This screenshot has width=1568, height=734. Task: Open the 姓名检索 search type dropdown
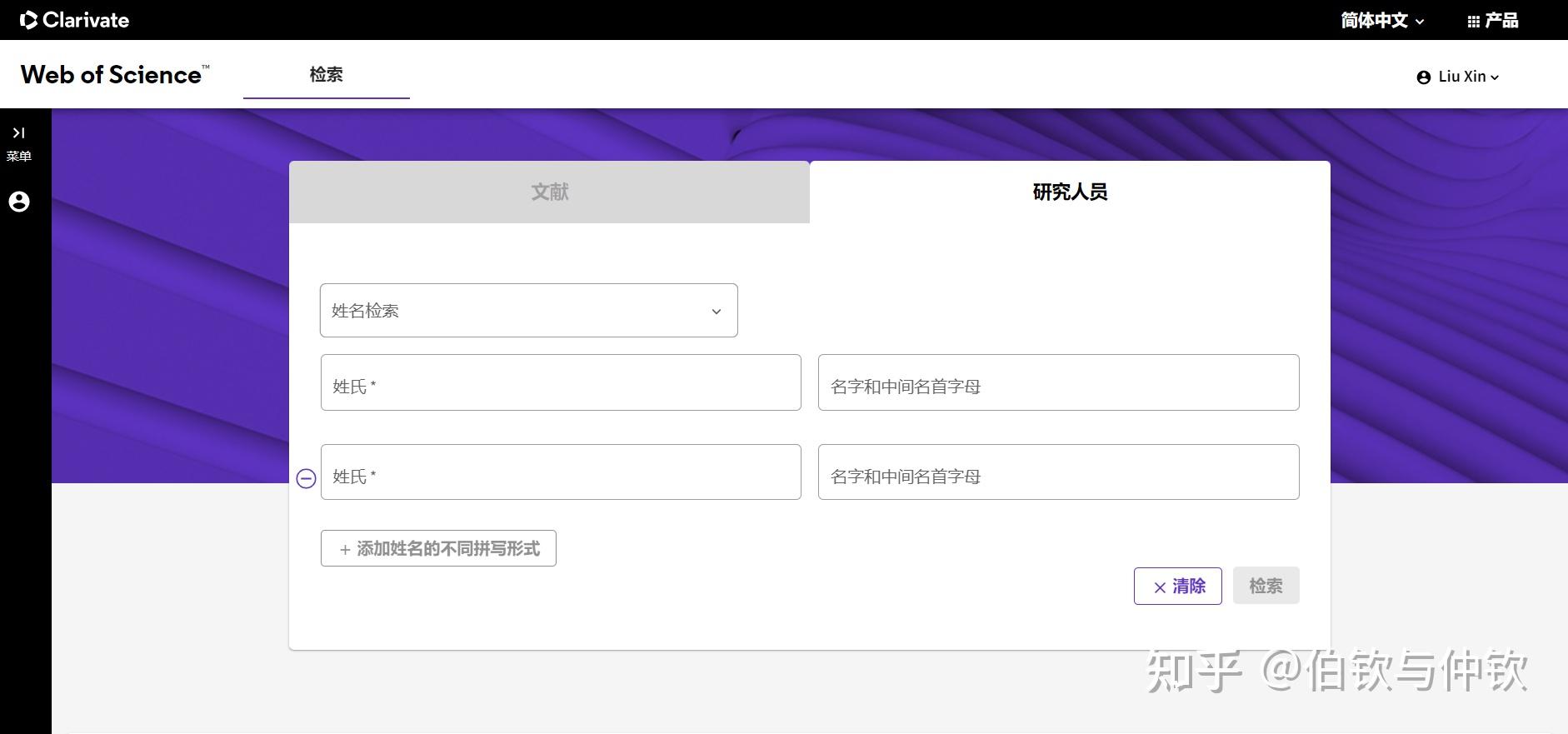pyautogui.click(x=528, y=311)
